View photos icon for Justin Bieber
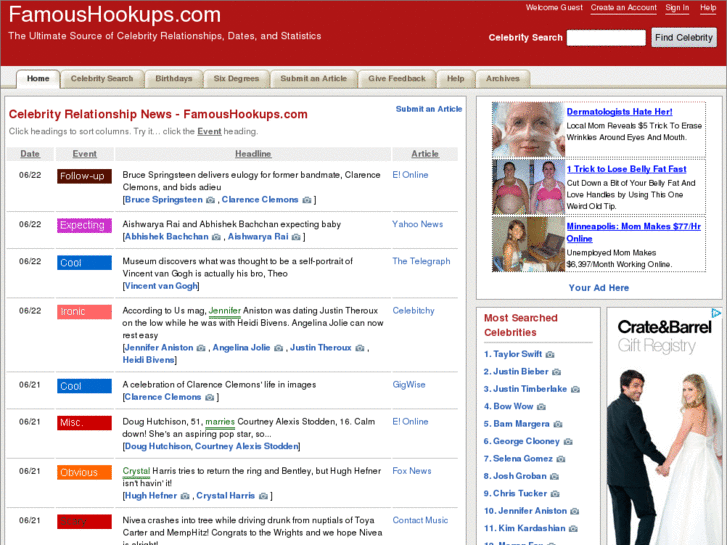Viewport: 727px width, 545px height. [556, 372]
